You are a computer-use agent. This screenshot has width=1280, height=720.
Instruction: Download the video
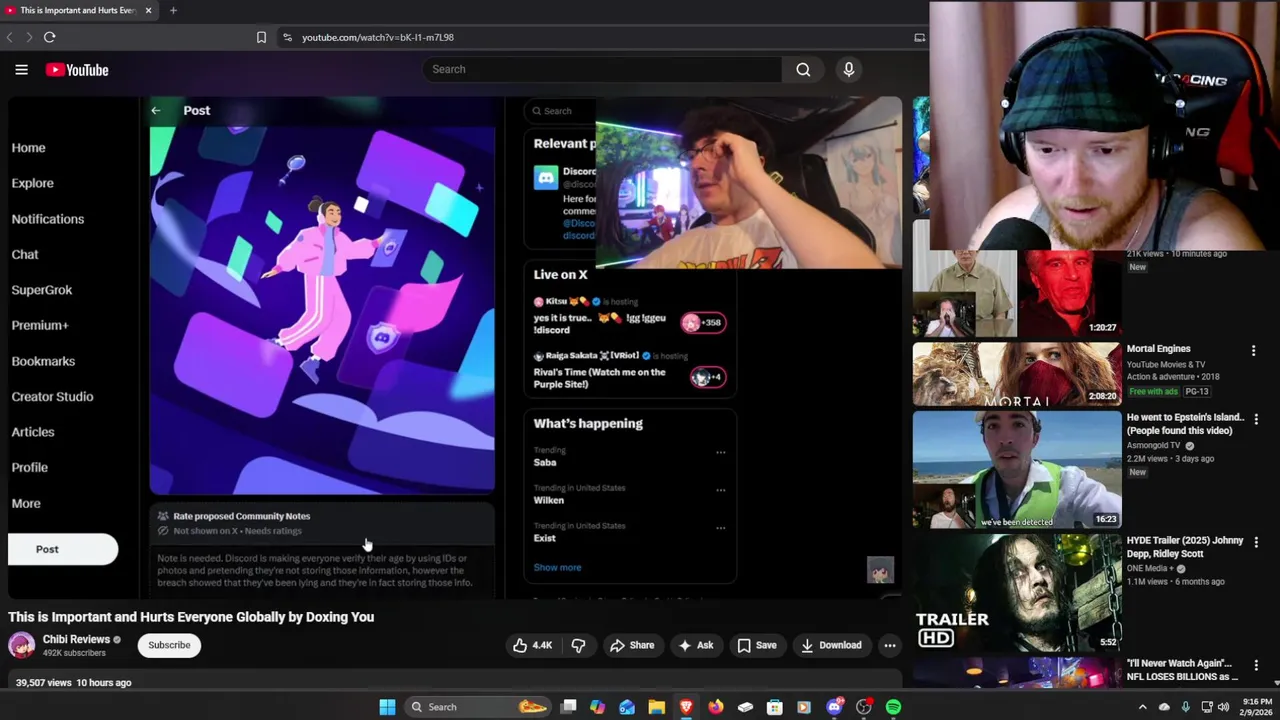pyautogui.click(x=831, y=645)
